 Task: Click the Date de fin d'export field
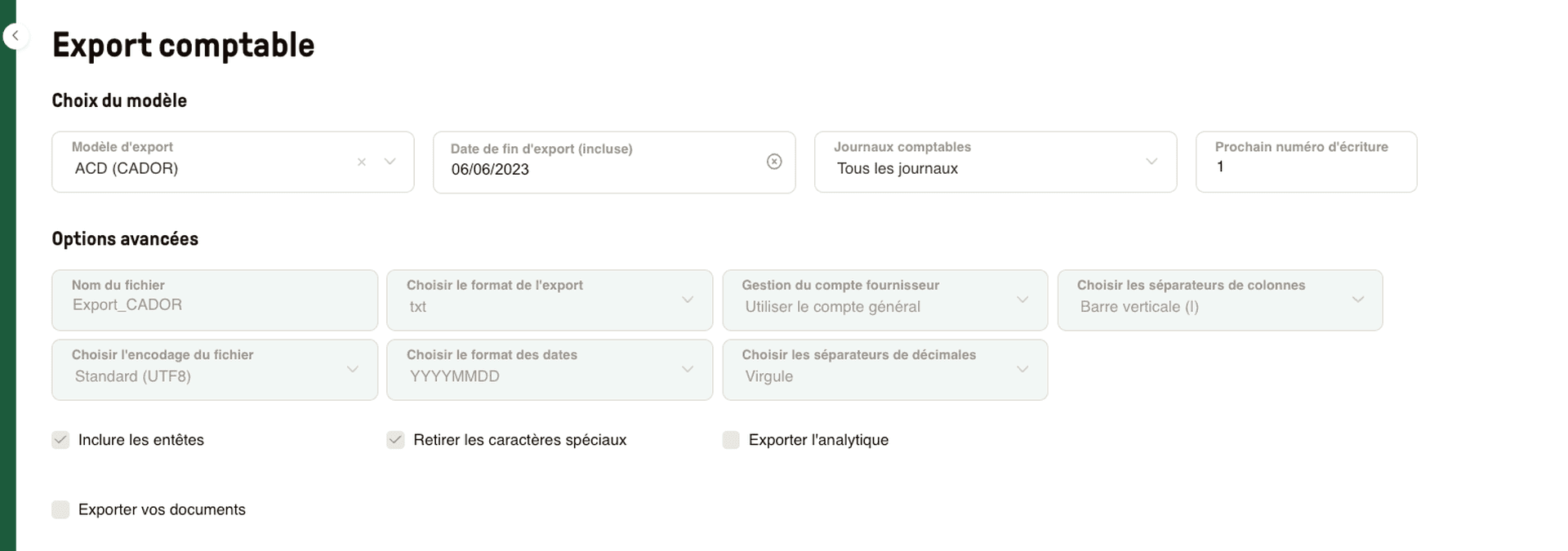pos(572,169)
